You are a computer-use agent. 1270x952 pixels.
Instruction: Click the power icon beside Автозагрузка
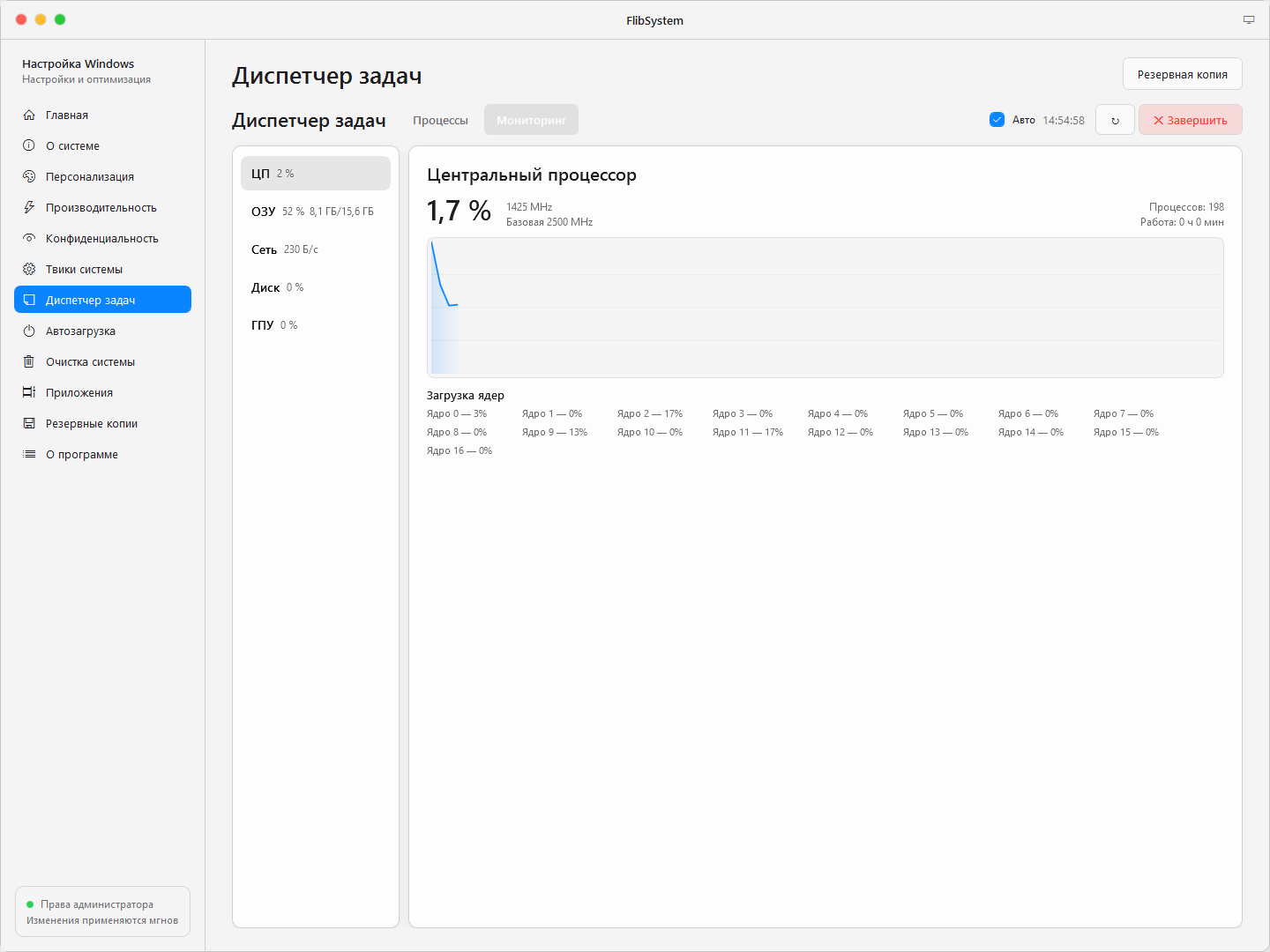(29, 331)
